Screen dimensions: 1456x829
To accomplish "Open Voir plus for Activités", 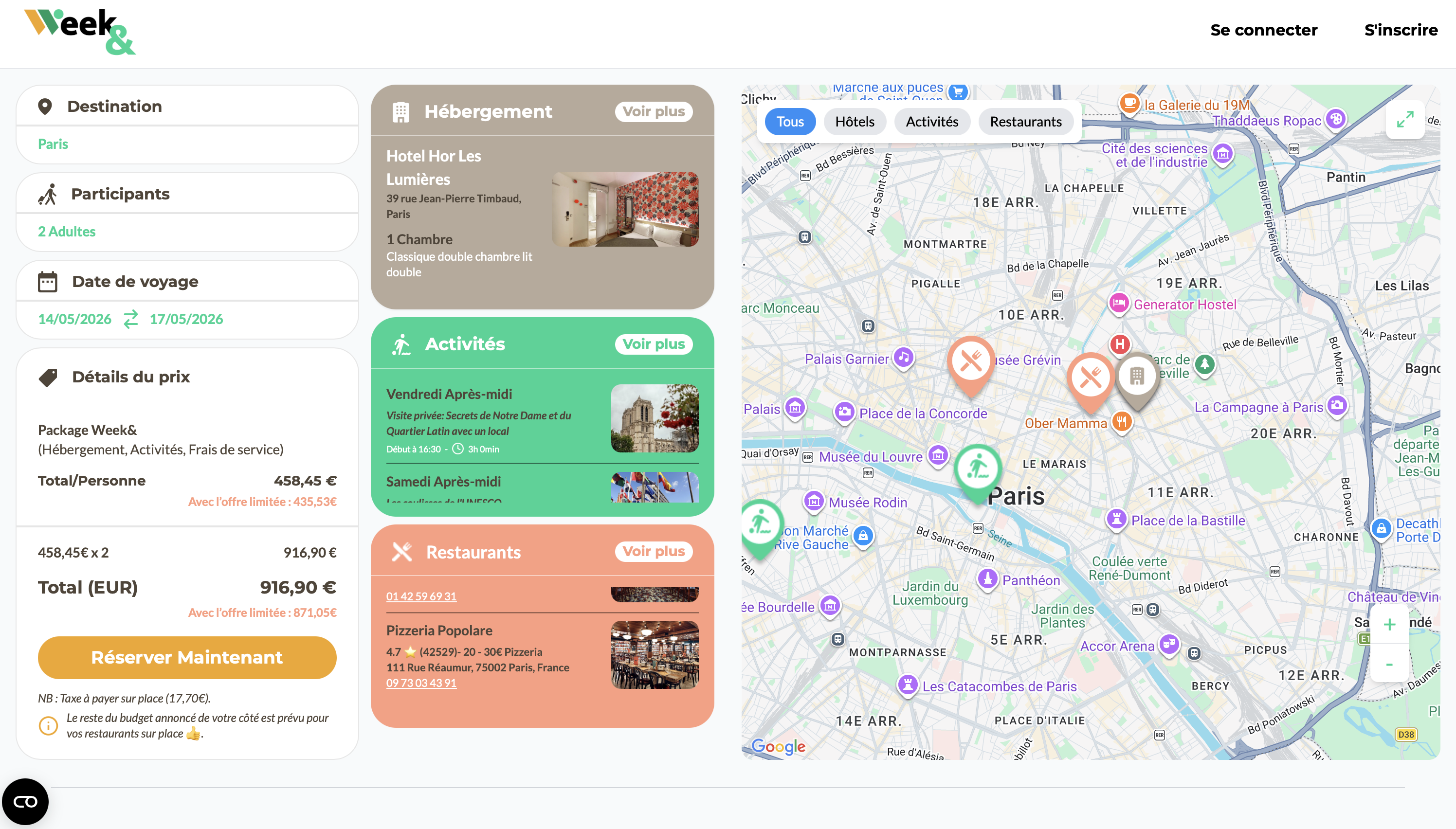I will (x=654, y=344).
